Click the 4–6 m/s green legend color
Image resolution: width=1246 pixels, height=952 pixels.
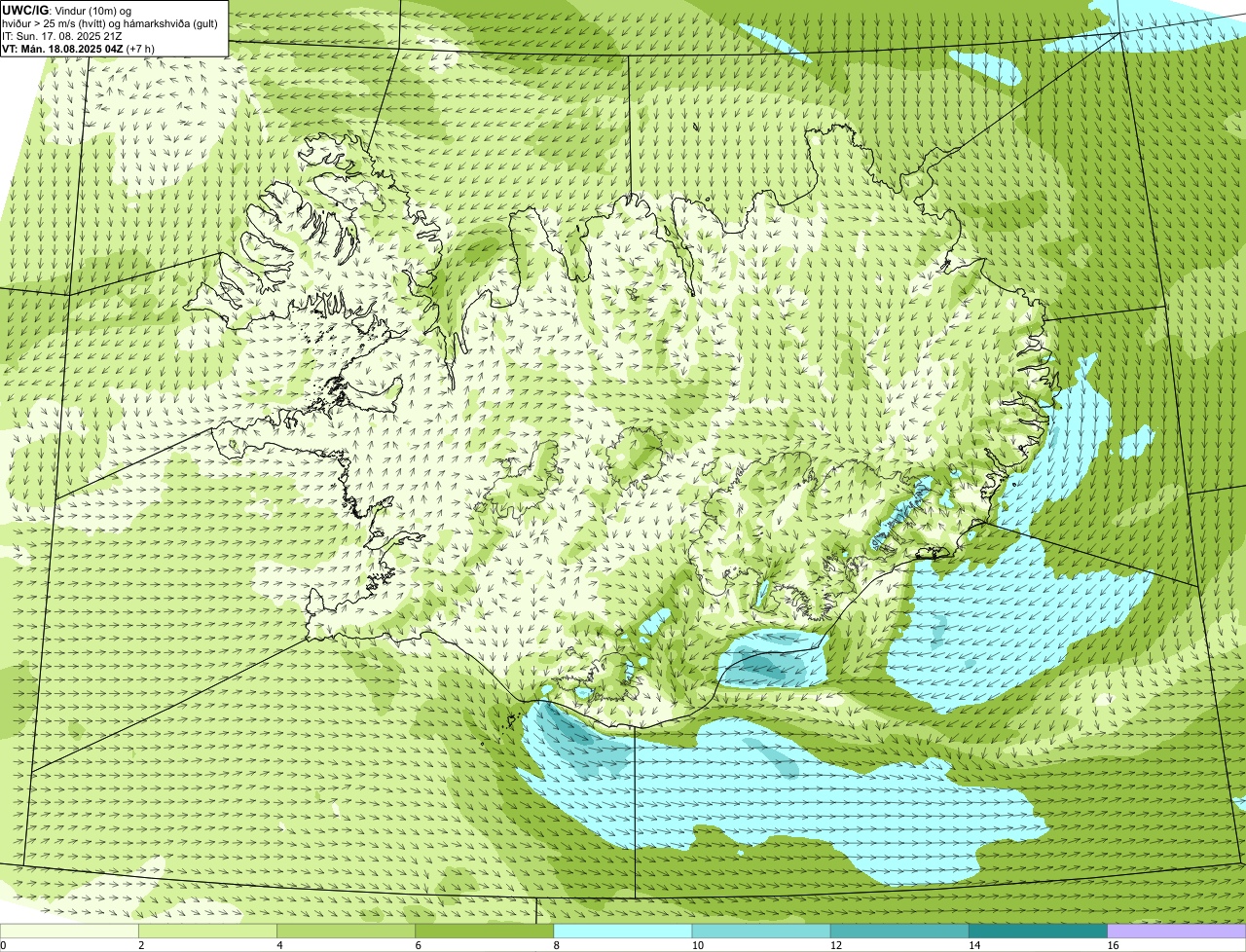point(346,931)
